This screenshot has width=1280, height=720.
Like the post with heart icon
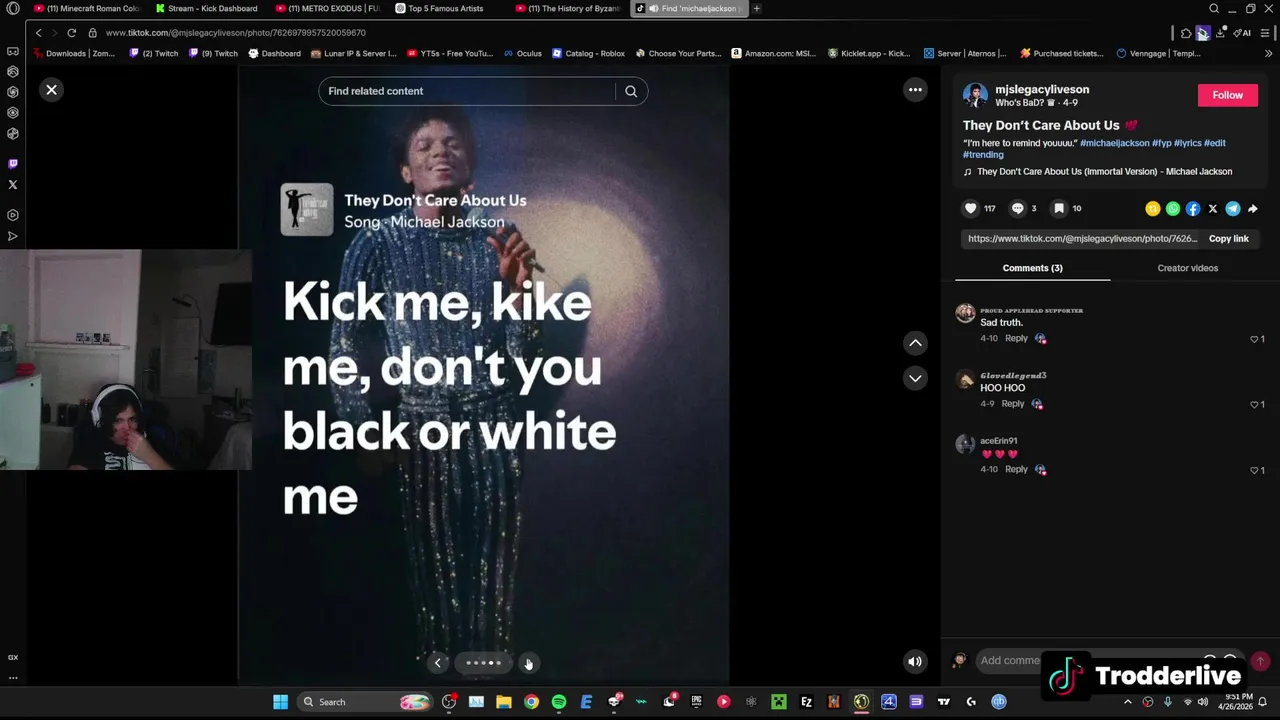click(x=970, y=208)
